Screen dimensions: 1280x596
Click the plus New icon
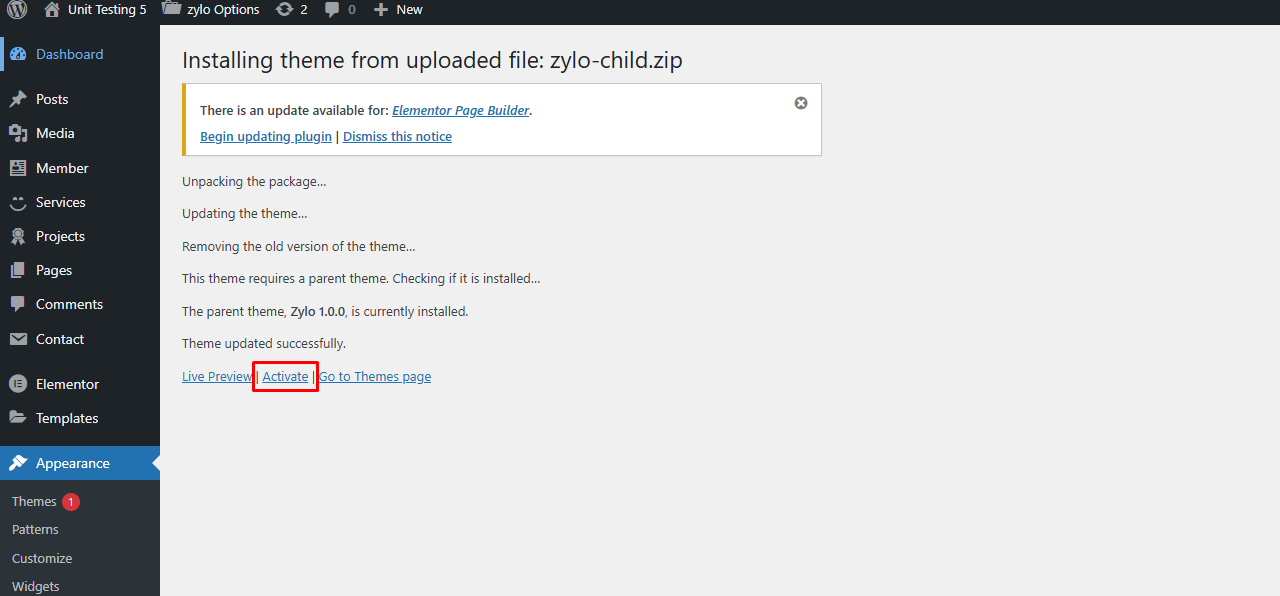[381, 10]
